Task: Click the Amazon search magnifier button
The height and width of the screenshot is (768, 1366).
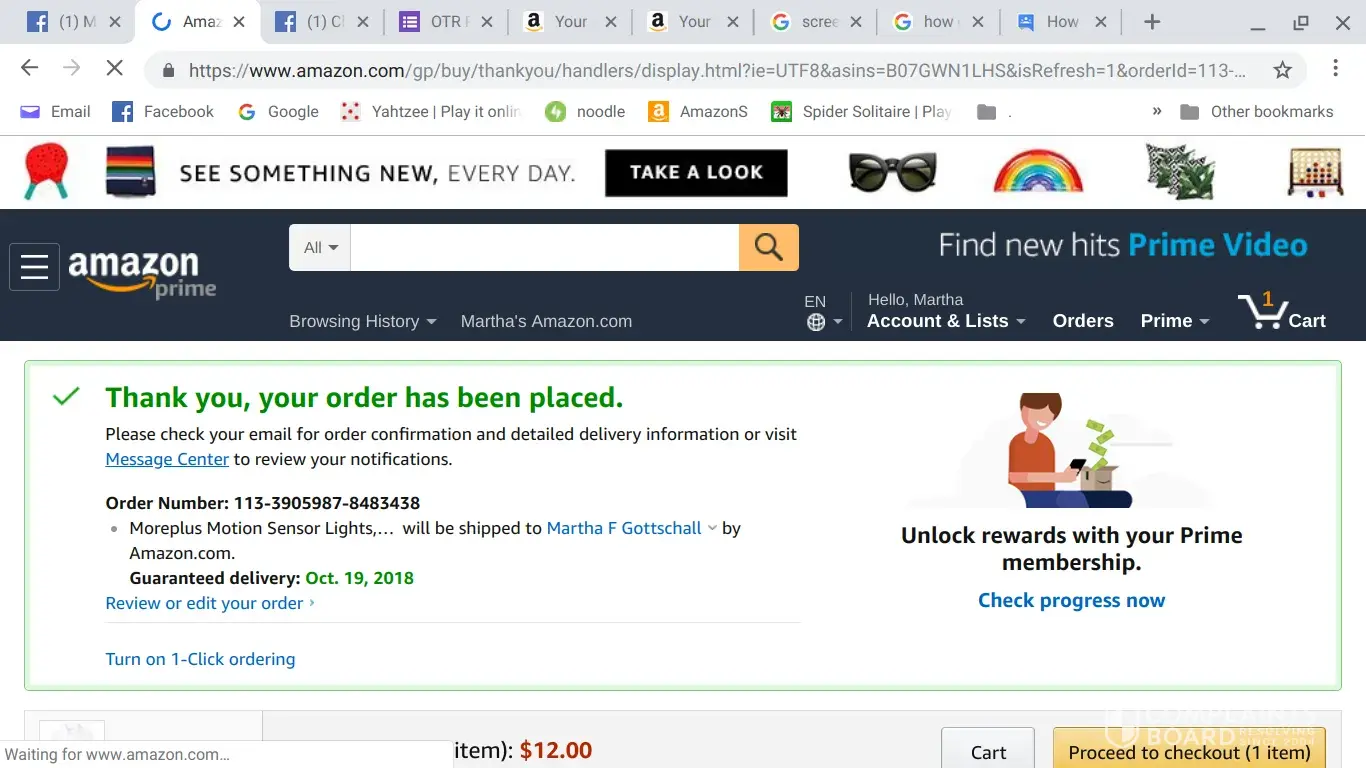Action: tap(768, 247)
